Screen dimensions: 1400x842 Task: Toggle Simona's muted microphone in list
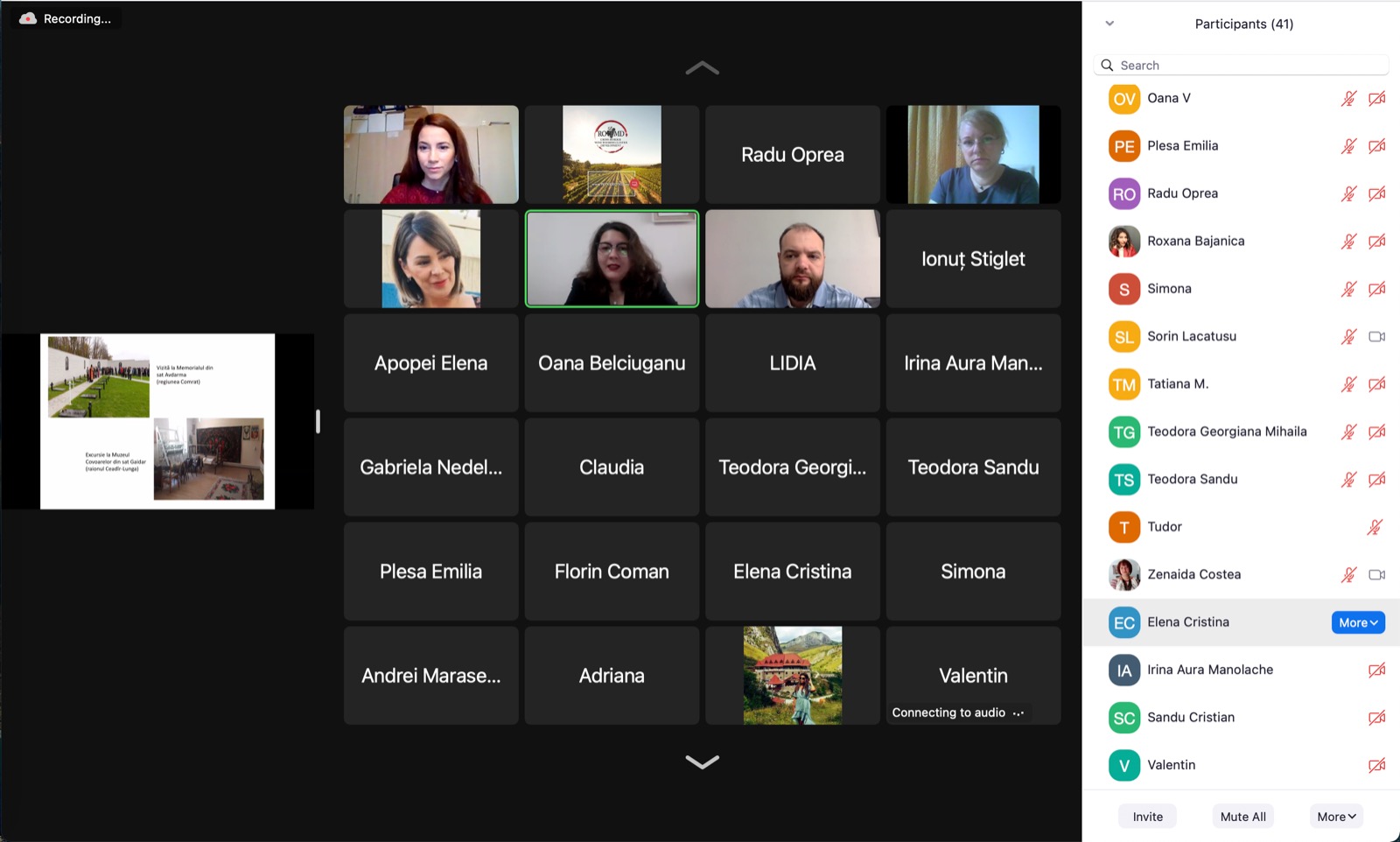[x=1348, y=289]
